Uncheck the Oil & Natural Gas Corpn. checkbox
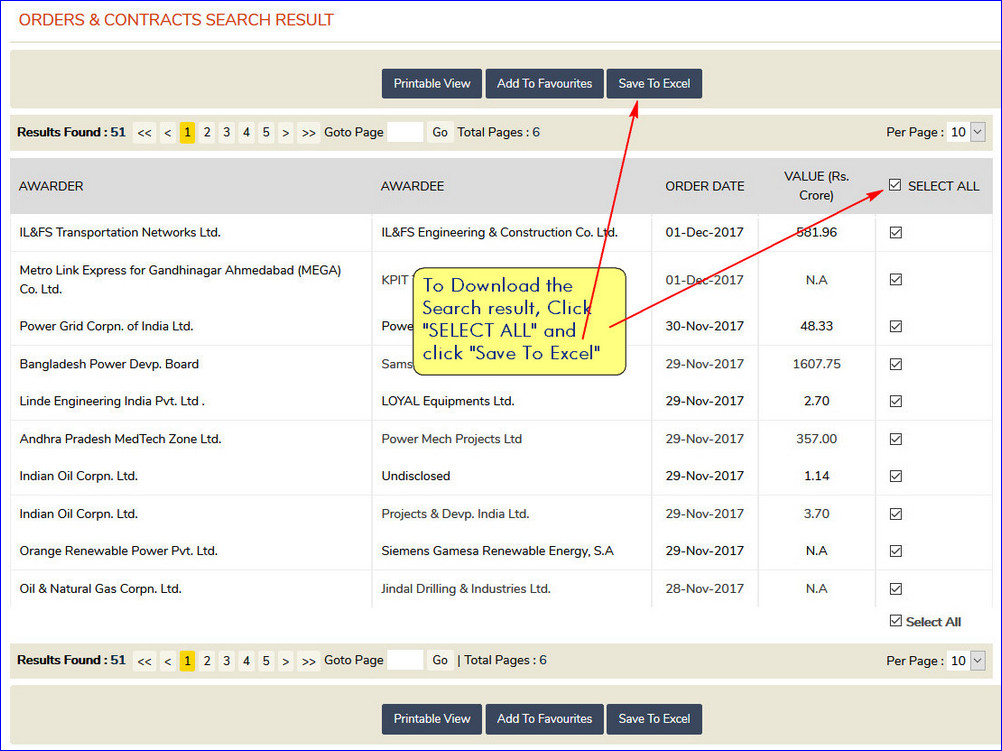 pos(896,589)
